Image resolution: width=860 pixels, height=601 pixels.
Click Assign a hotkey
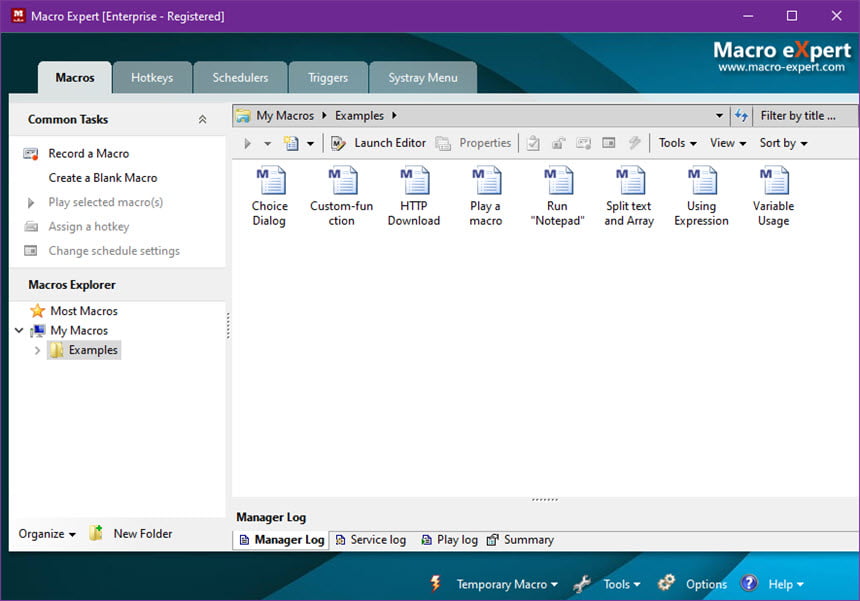click(88, 226)
